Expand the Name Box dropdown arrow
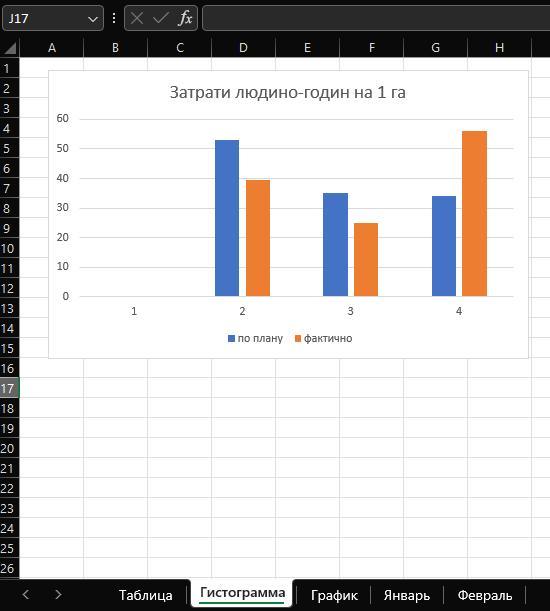The width and height of the screenshot is (550, 611). click(x=93, y=19)
